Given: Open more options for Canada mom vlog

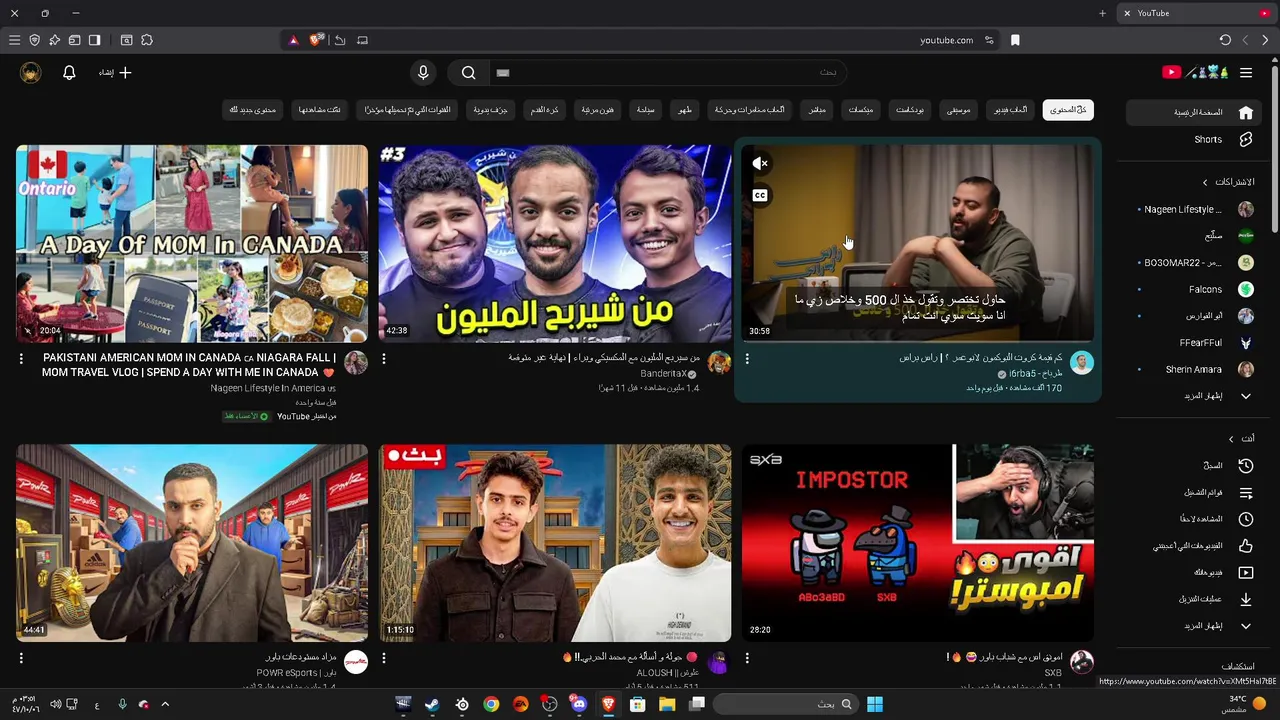Looking at the screenshot, I should click(x=21, y=358).
